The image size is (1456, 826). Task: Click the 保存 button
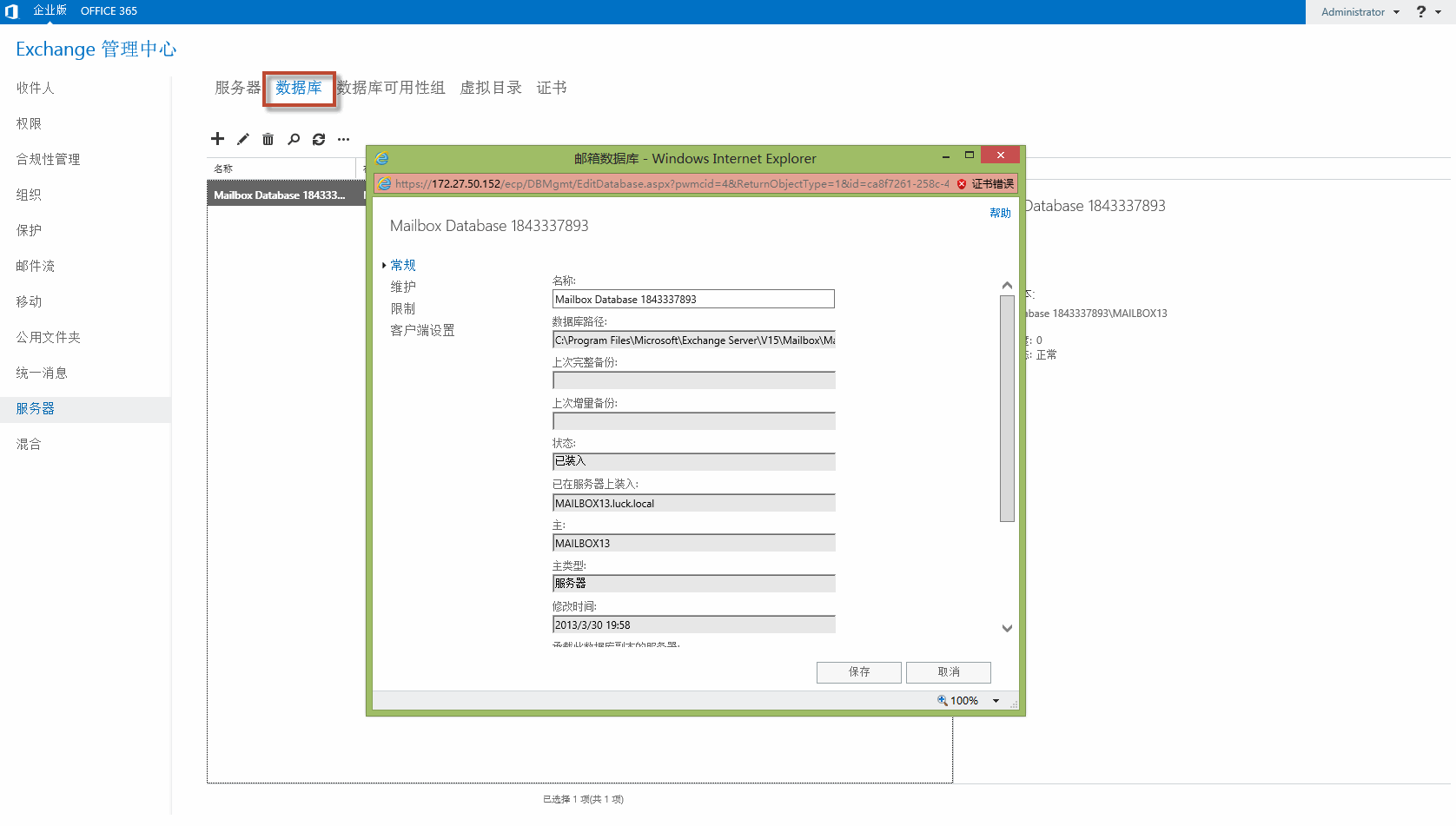pos(859,672)
